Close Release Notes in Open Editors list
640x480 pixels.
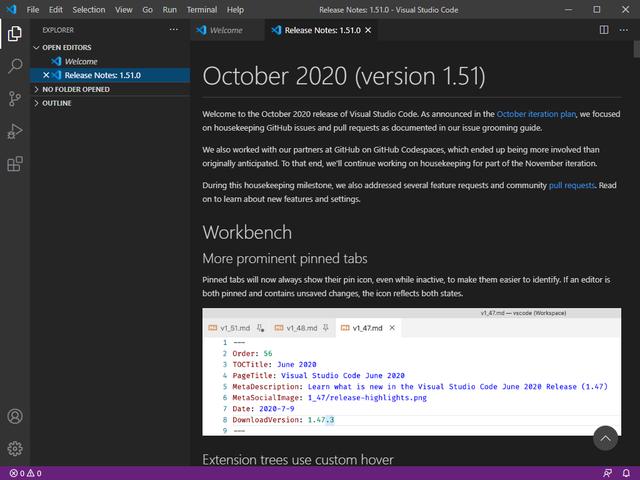[x=46, y=75]
